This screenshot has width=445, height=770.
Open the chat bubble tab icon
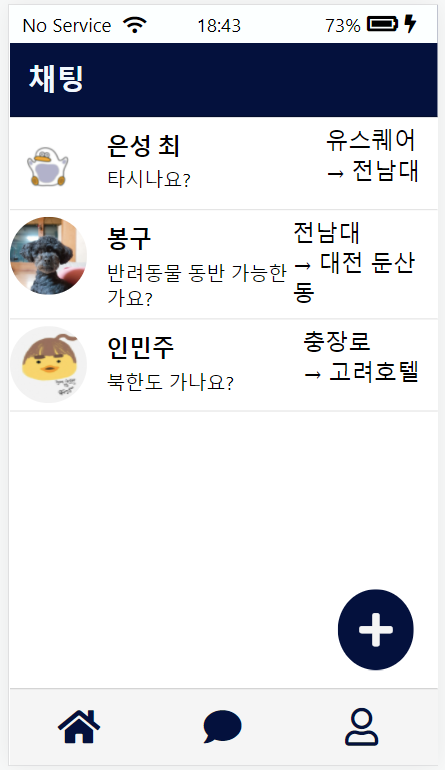click(x=222, y=726)
